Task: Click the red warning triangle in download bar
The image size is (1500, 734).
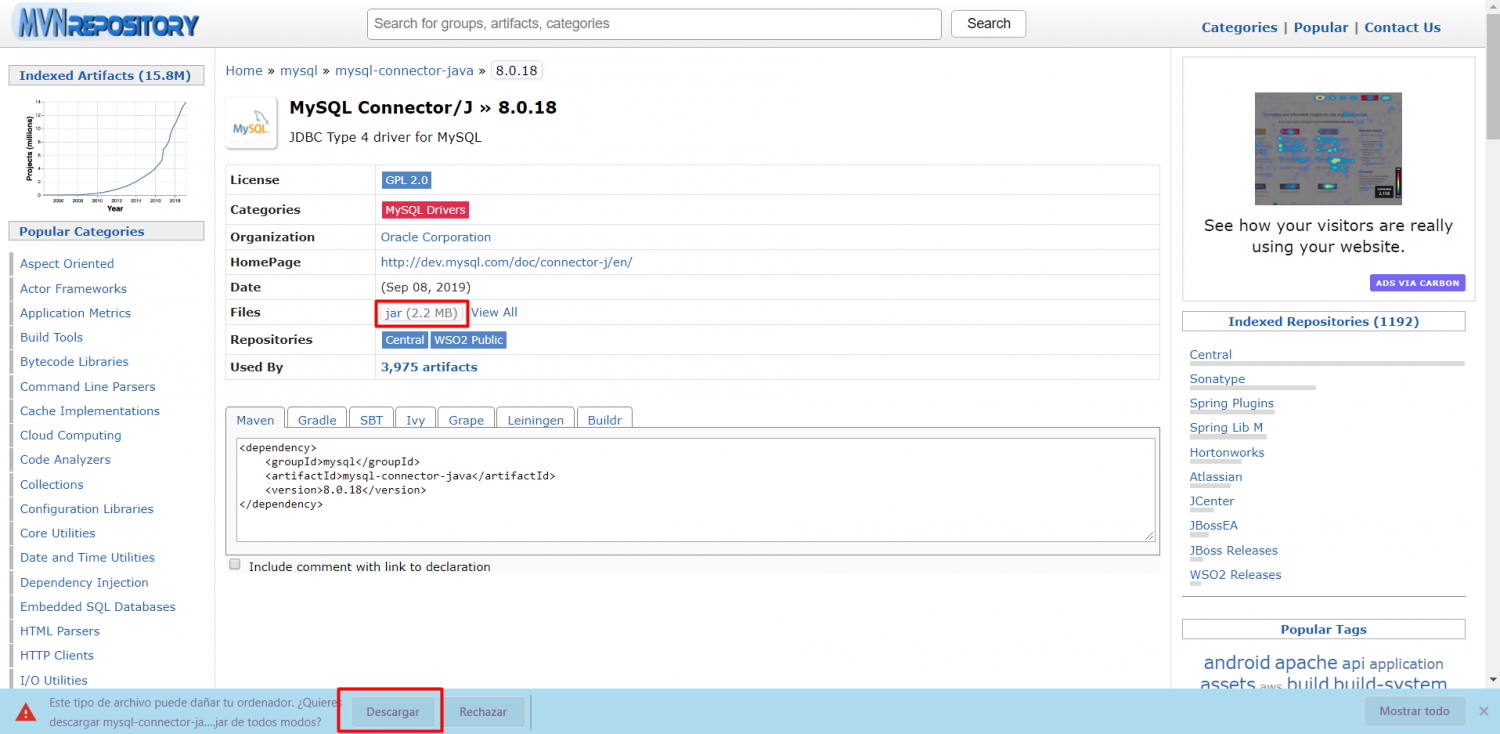Action: pos(25,712)
